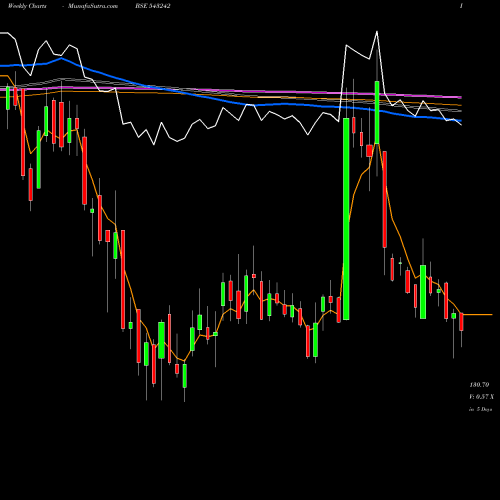Image resolution: width=500 pixels, height=500 pixels.
Task: Click the "180.70" price value
Action: coord(479,385)
